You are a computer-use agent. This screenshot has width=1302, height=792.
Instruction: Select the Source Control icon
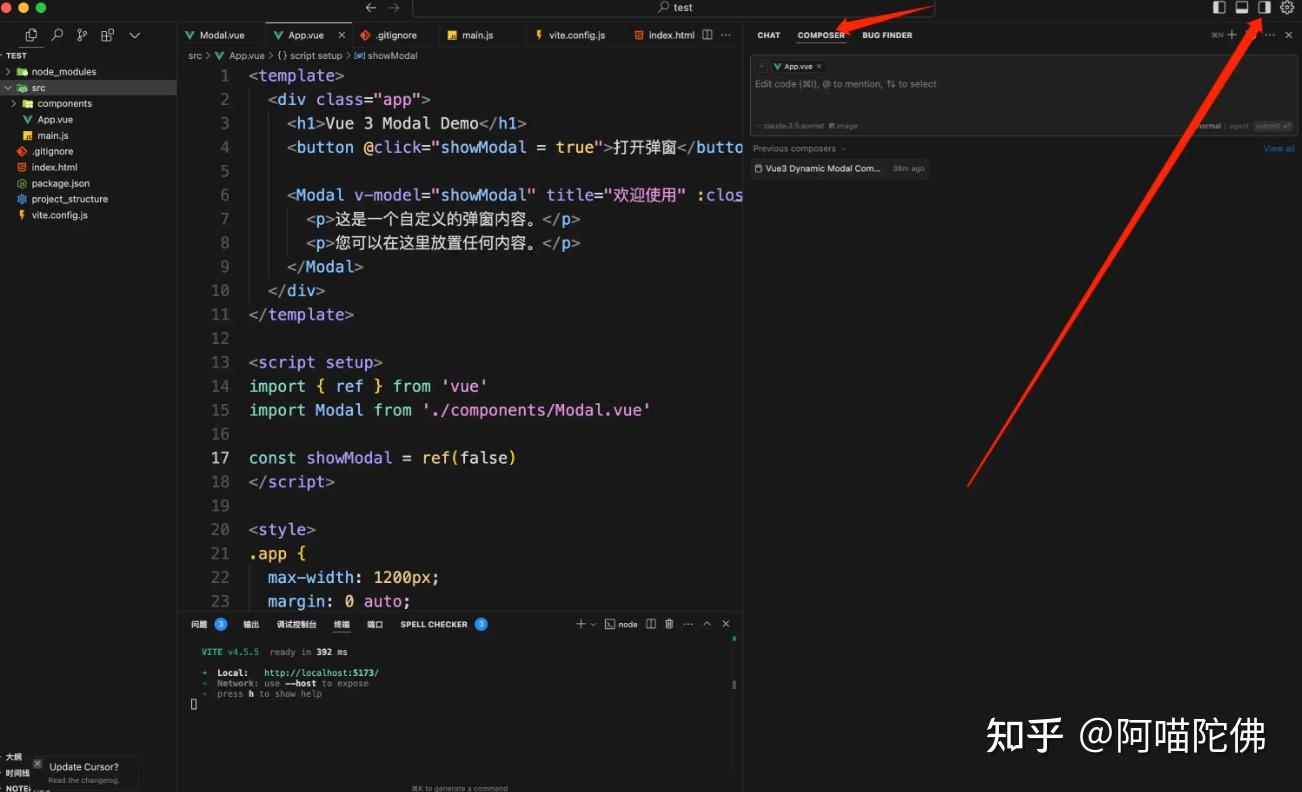pos(80,34)
